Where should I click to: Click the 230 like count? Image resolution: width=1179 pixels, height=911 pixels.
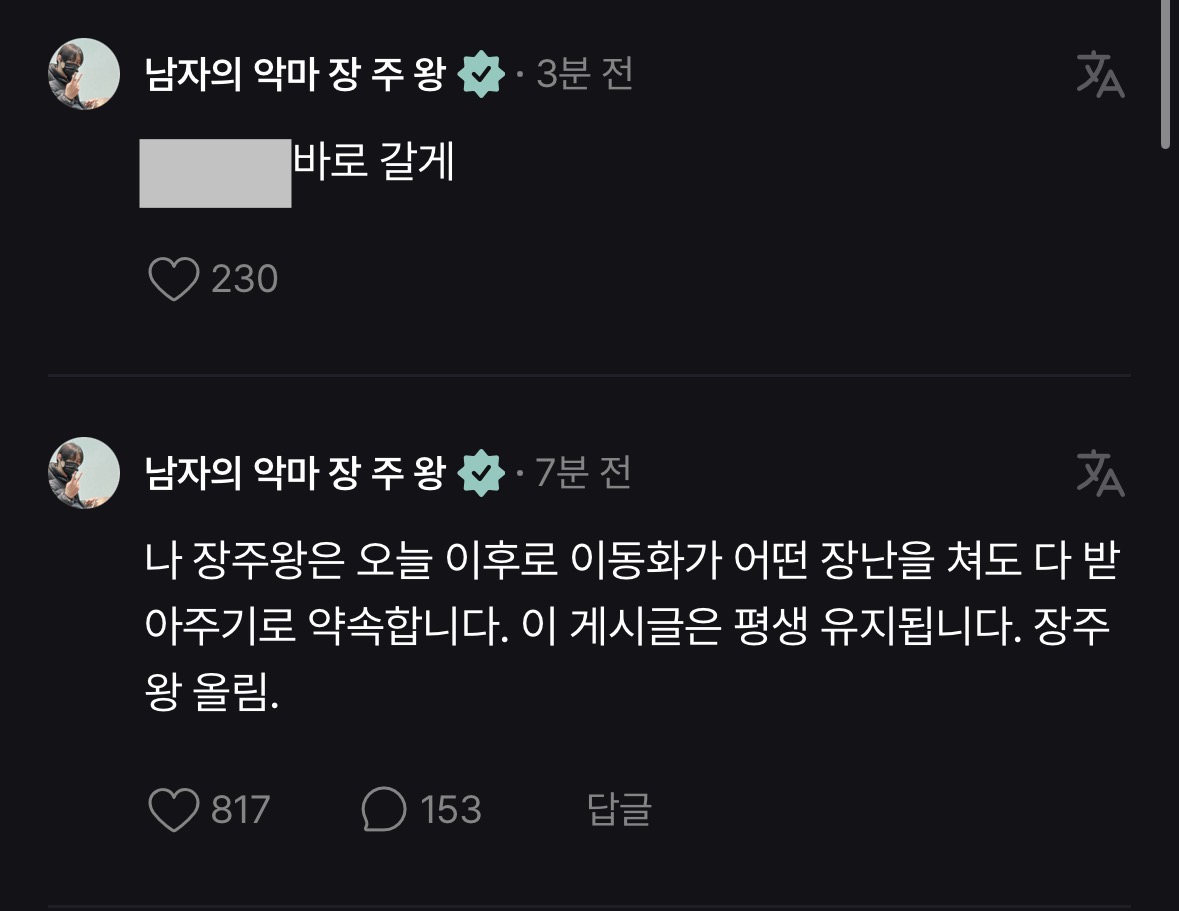244,279
